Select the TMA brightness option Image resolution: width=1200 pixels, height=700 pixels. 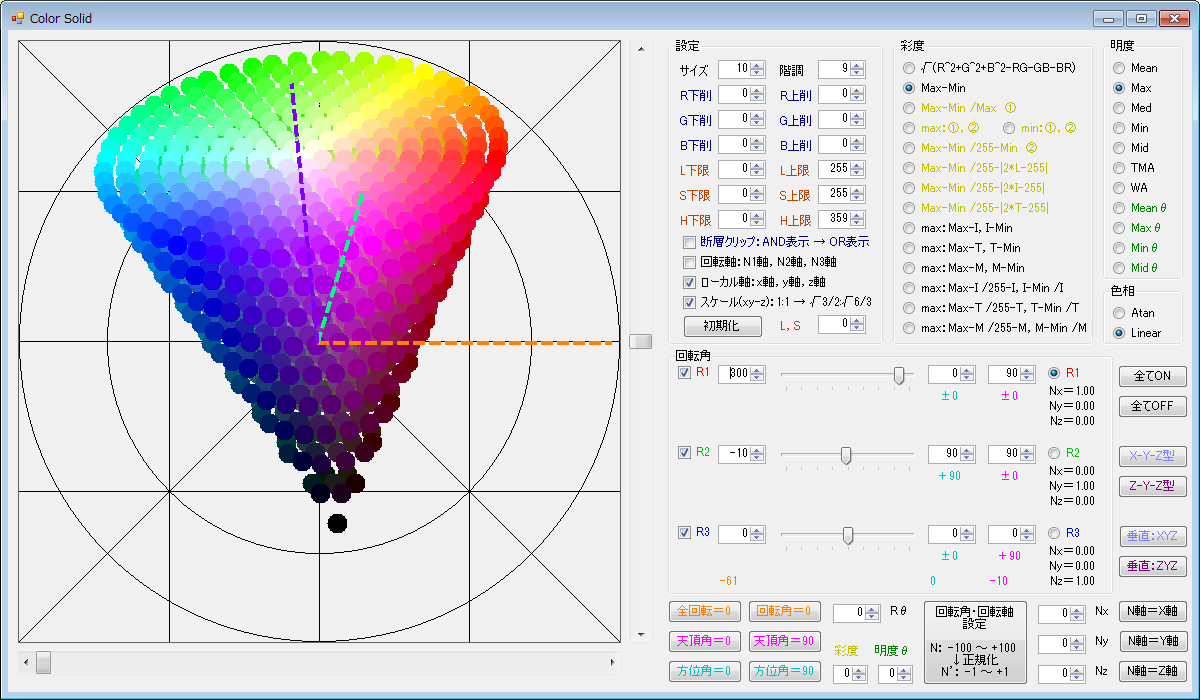pyautogui.click(x=1120, y=168)
